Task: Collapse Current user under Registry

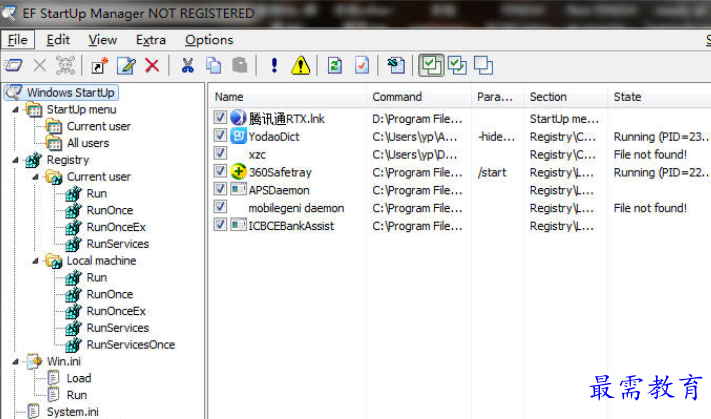Action: pos(35,177)
